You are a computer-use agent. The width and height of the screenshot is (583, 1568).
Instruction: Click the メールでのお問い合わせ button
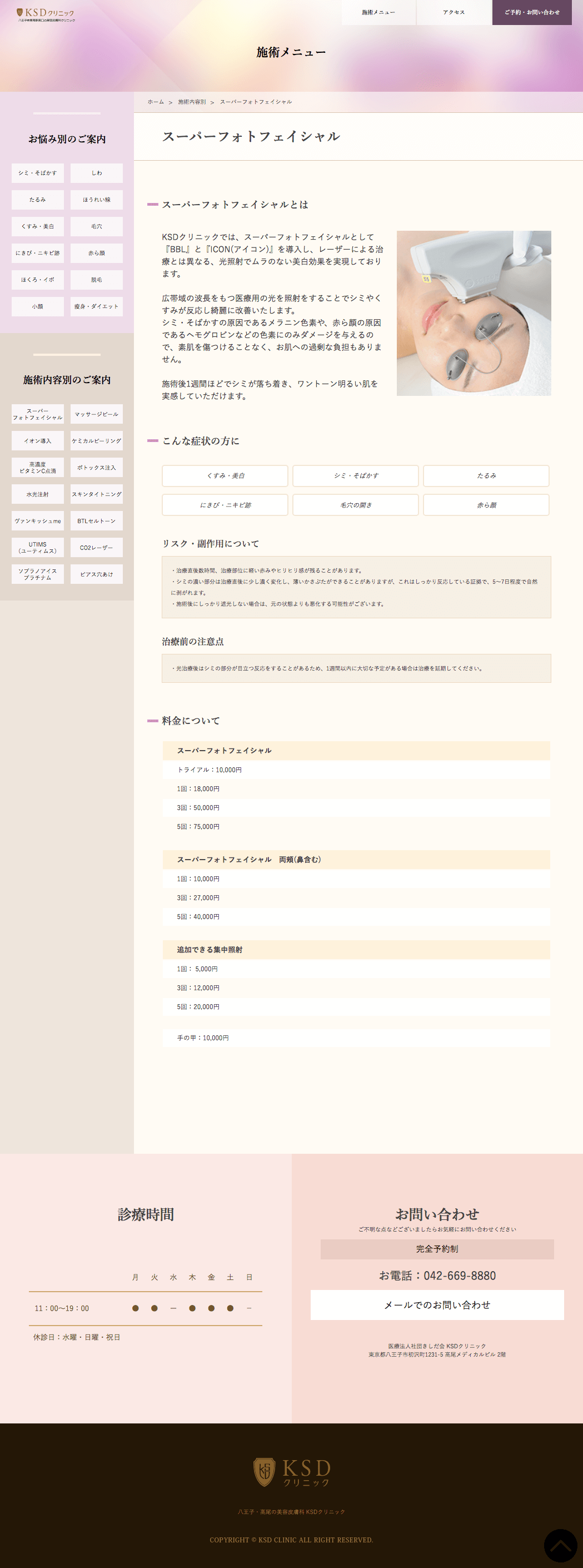437,1305
